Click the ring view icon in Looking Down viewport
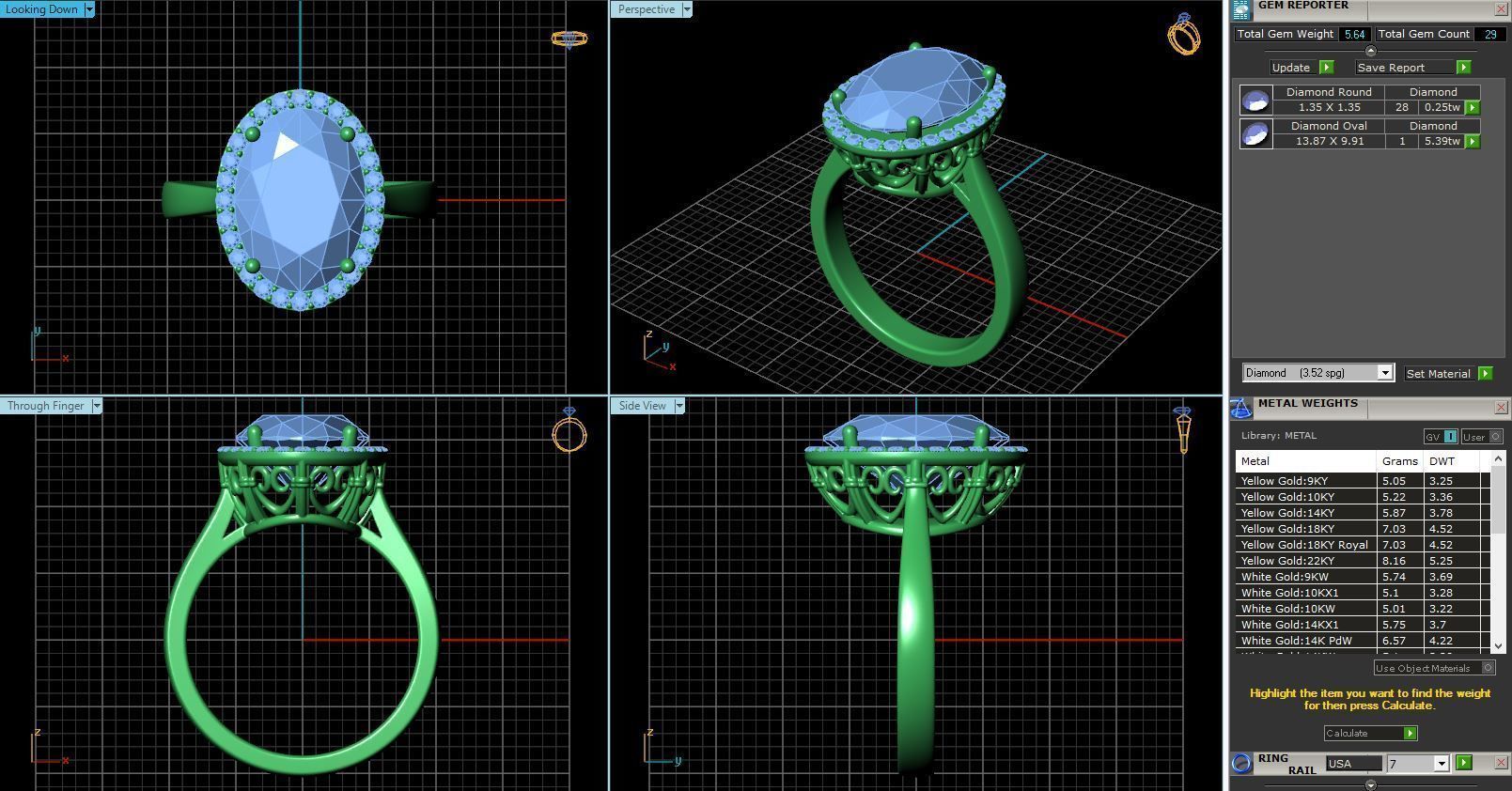Screen dimensions: 1512x791 point(569,39)
